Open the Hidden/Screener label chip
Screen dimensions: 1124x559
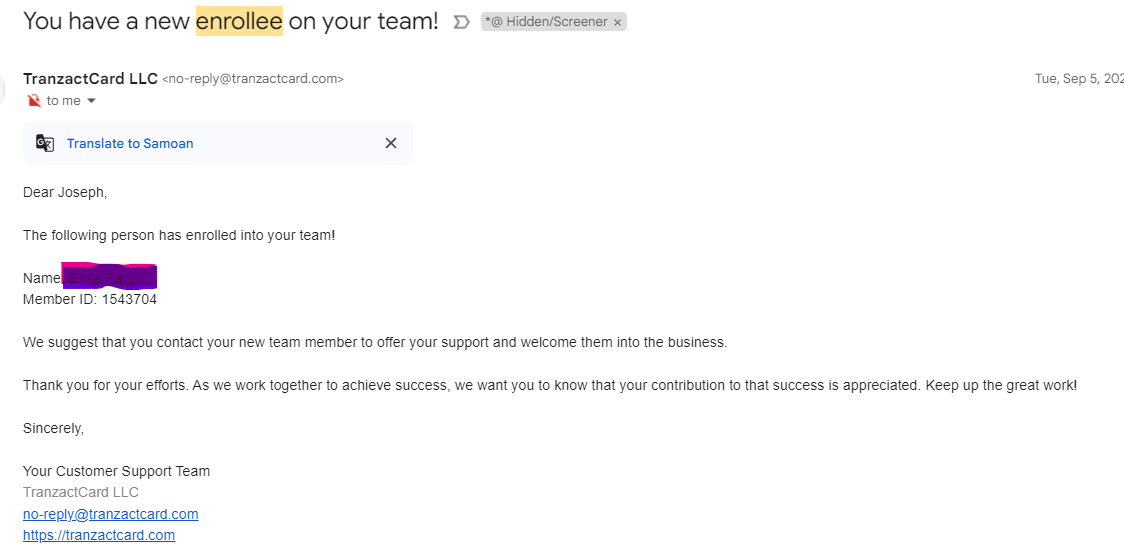pyautogui.click(x=546, y=22)
